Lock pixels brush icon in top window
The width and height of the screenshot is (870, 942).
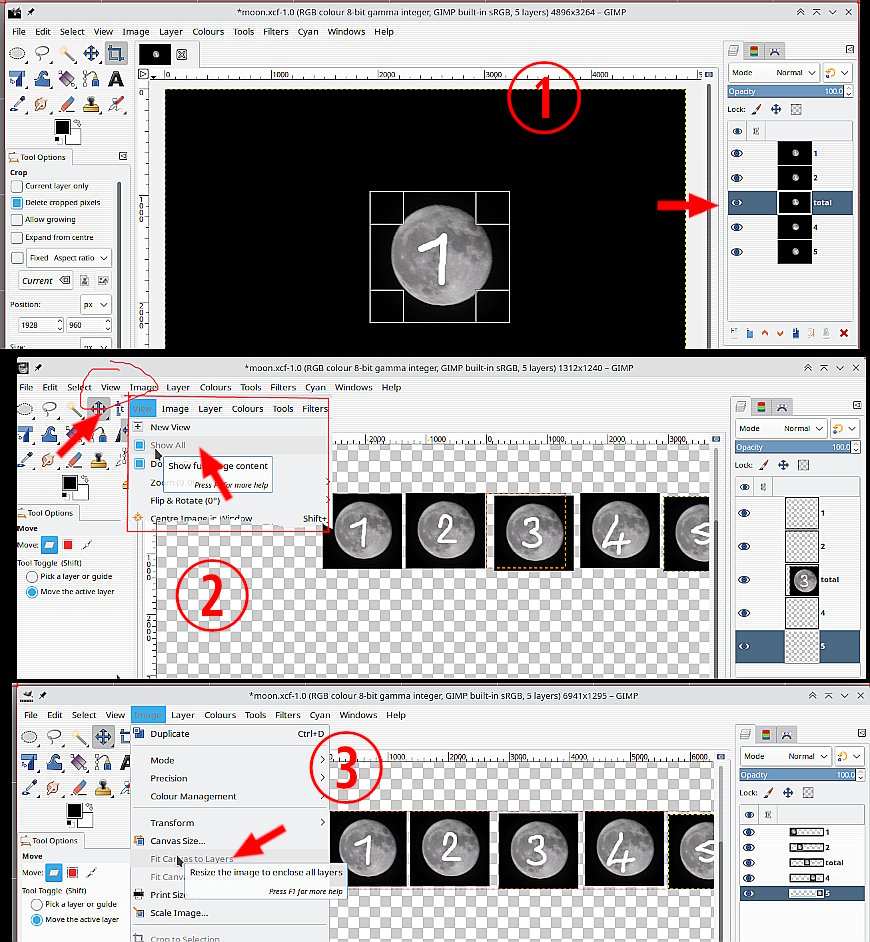click(756, 109)
